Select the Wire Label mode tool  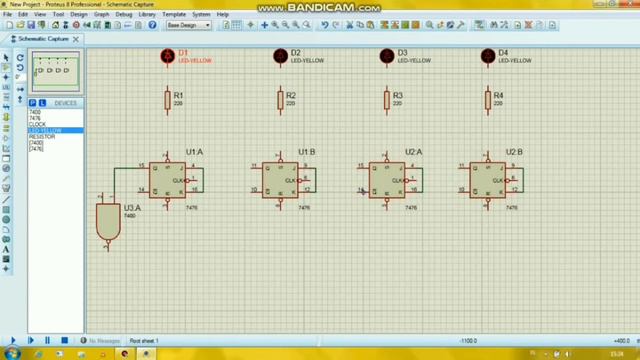[x=6, y=87]
